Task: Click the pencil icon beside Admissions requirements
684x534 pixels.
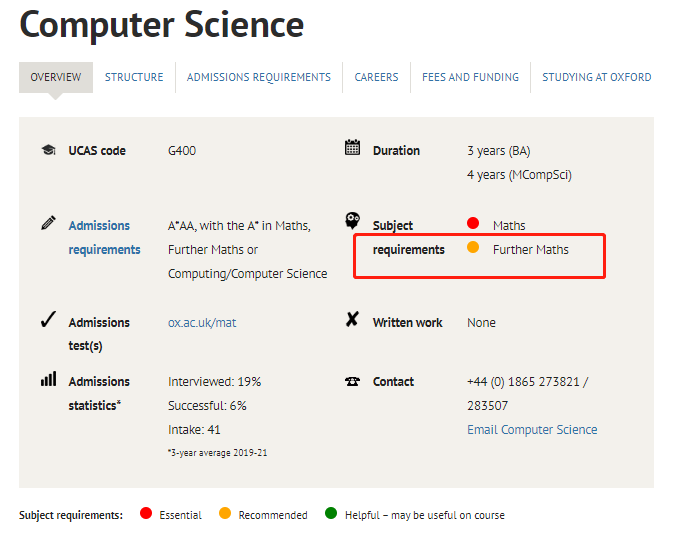Action: 48,223
